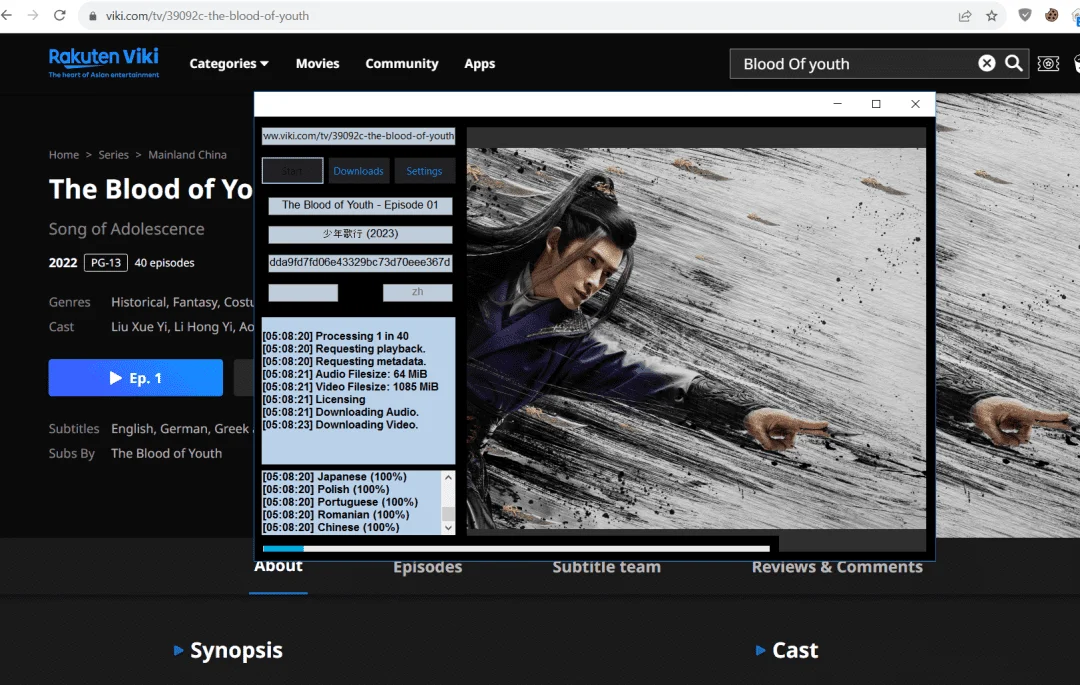Select the Romanian (100%) subtitle row
The height and width of the screenshot is (685, 1080).
336,514
